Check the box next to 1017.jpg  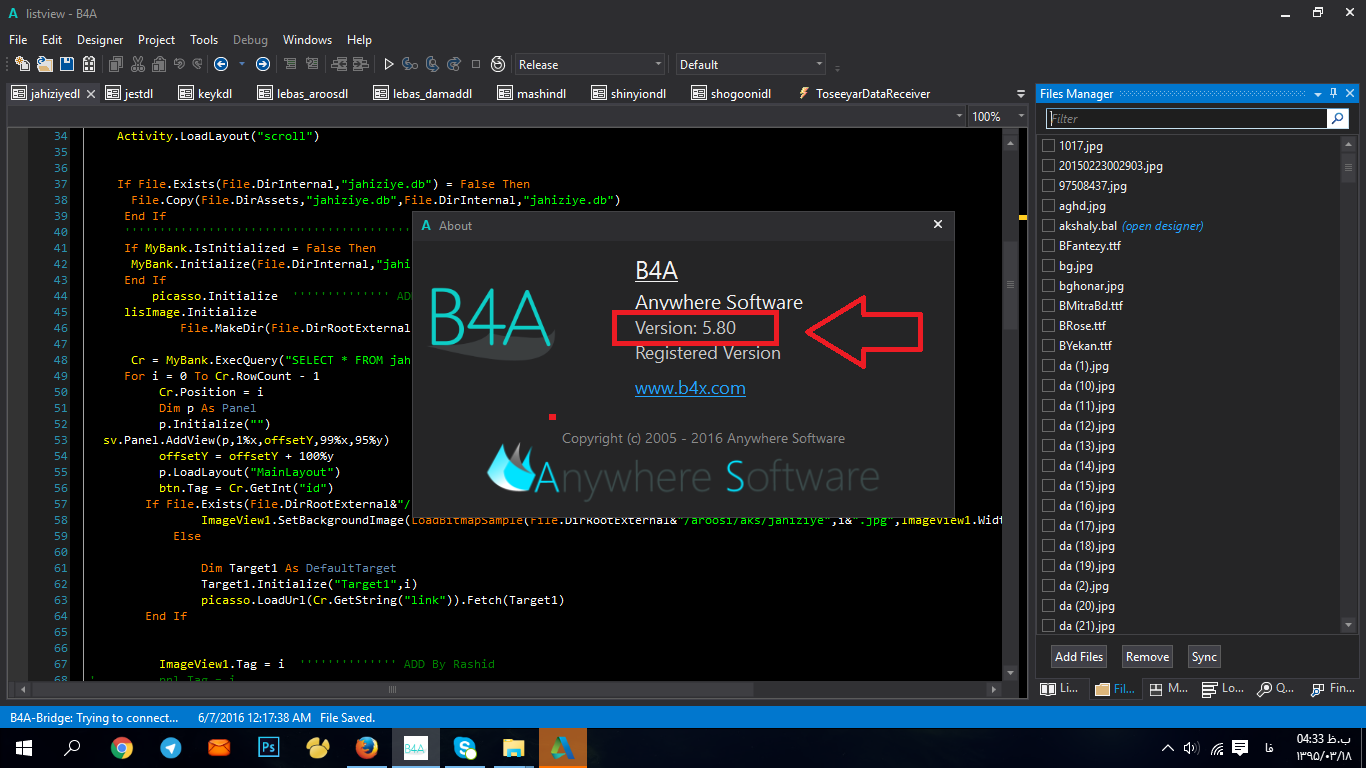(1048, 146)
